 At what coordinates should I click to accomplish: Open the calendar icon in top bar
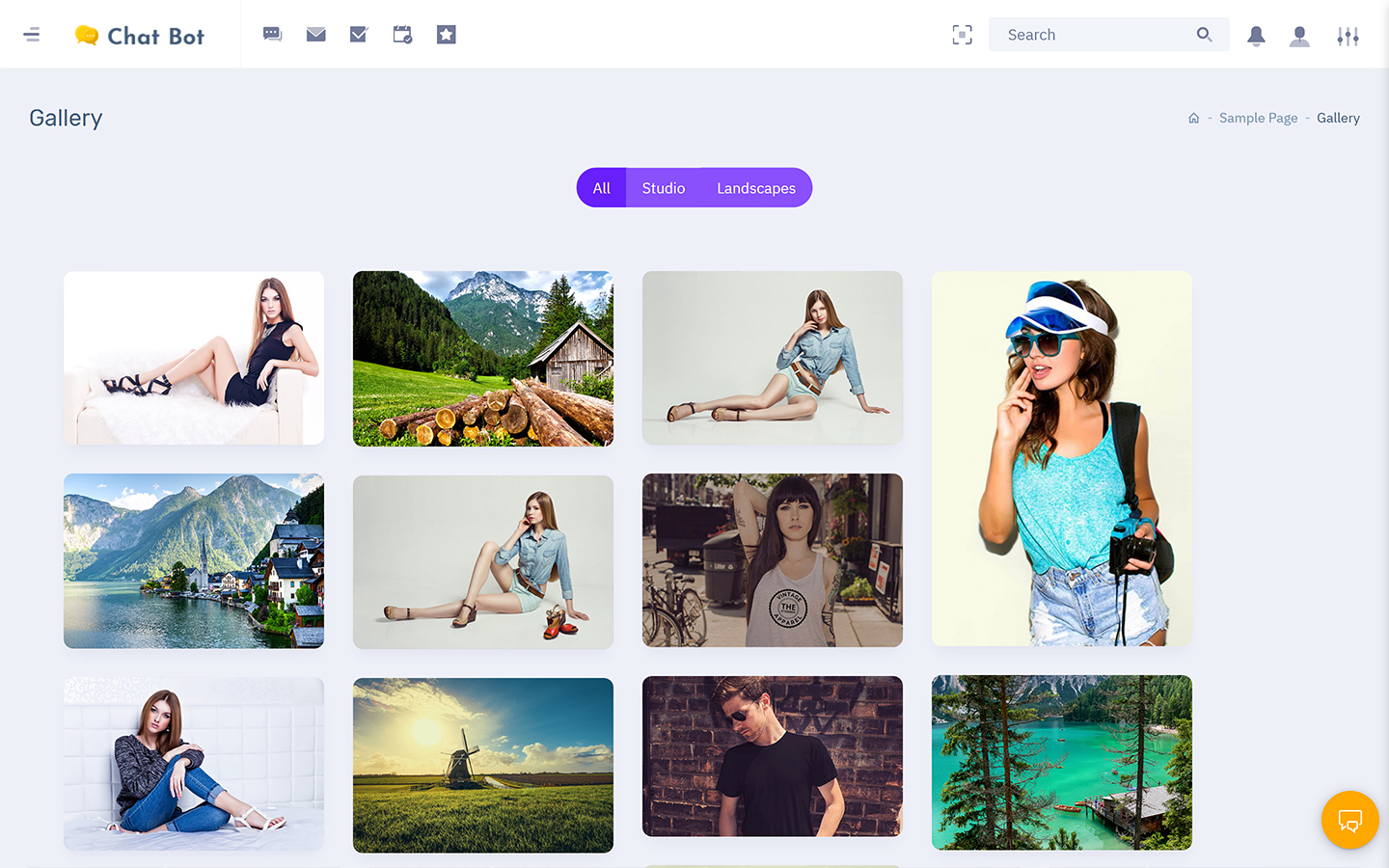click(x=402, y=35)
